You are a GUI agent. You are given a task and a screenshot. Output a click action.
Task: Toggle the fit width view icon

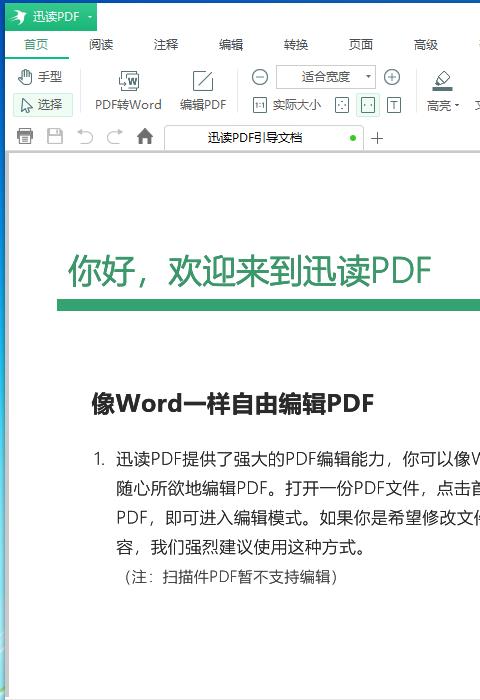368,105
